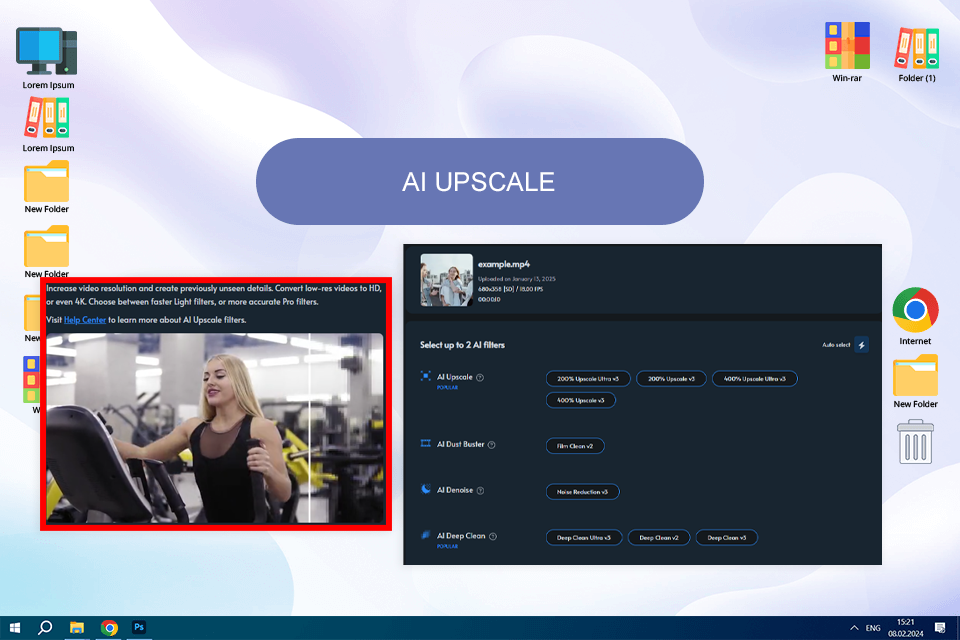Click the AI Denoise label
The image size is (960, 640).
coord(455,490)
